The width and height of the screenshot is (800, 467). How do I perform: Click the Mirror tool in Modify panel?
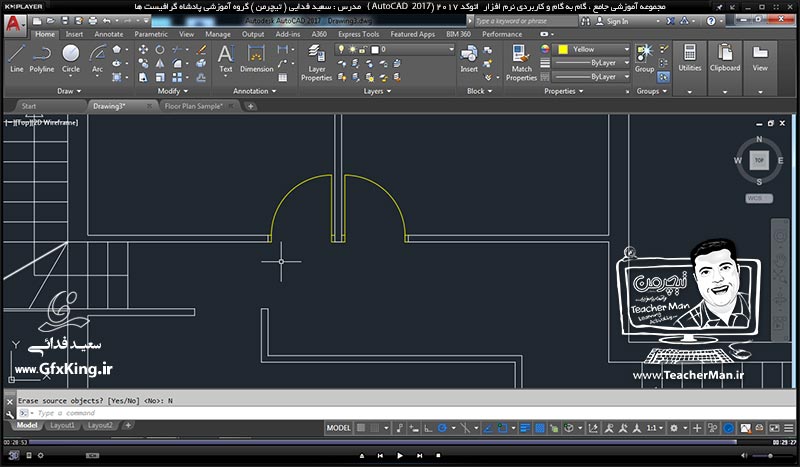(x=160, y=63)
